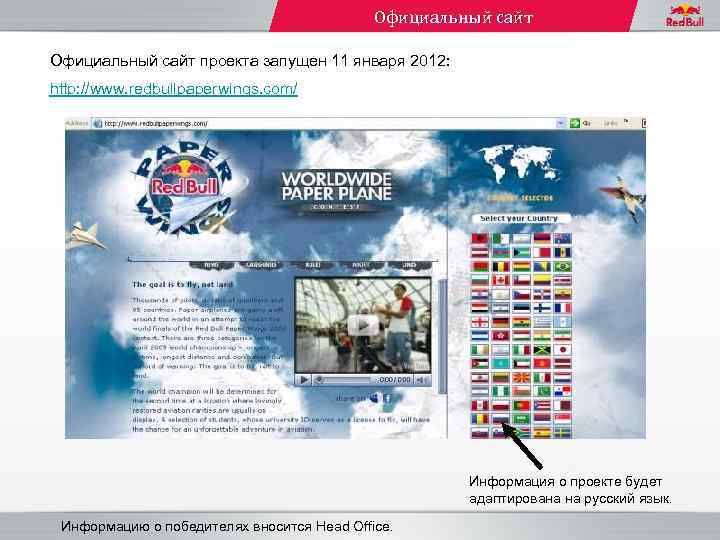
Task: Select the Greece flag
Action: pyautogui.click(x=542, y=322)
